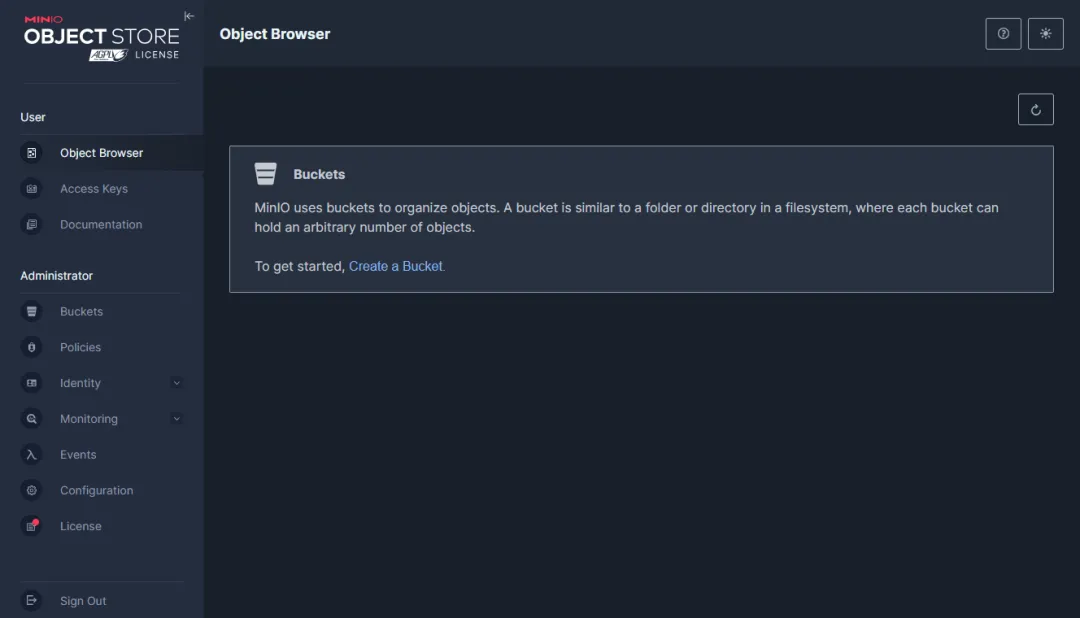Toggle dark/light theme with sun button
Screen dimensions: 1080x618
tap(1046, 34)
